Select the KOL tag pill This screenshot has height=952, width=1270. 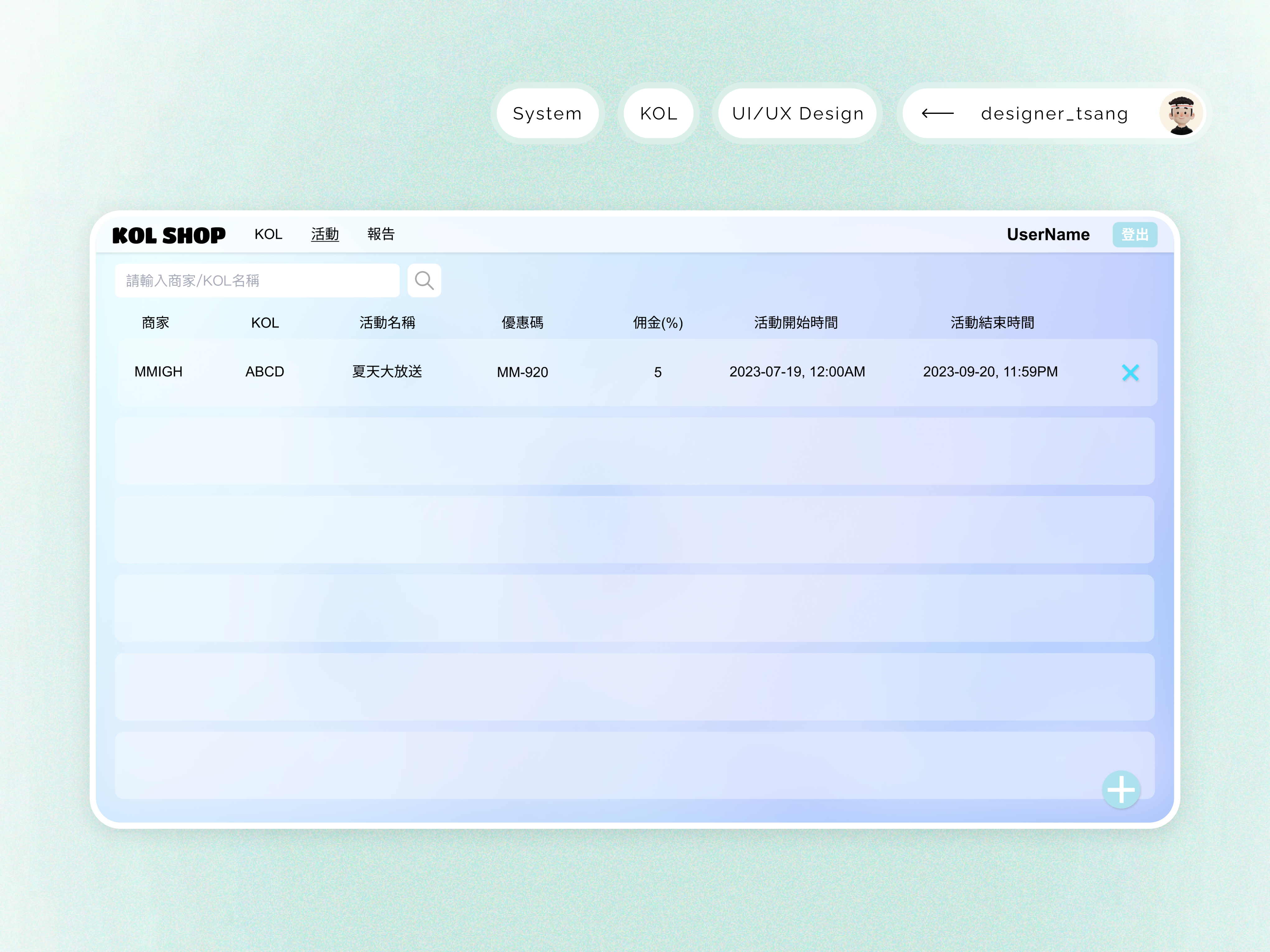pos(659,114)
